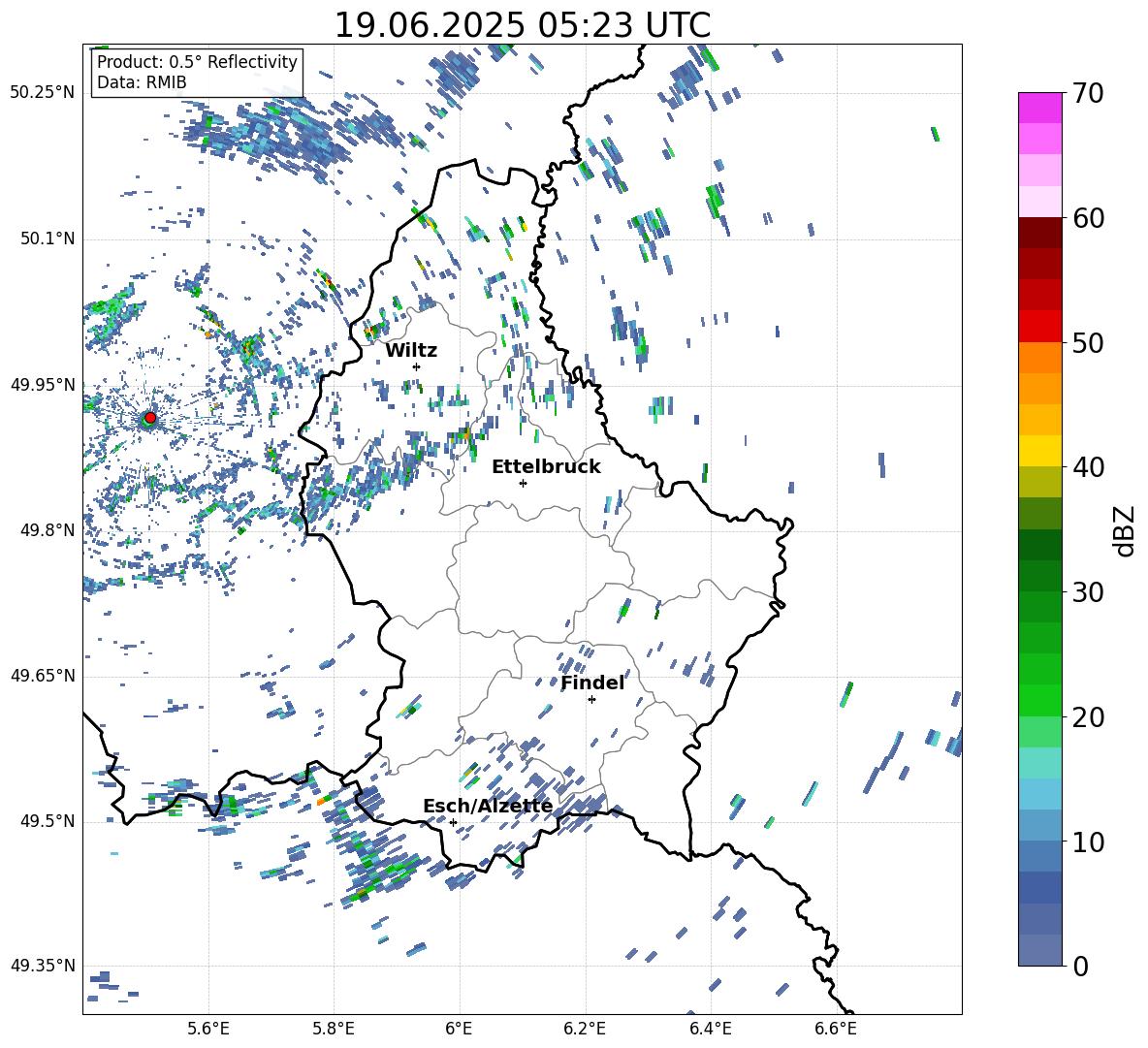
Task: Click the colorbar tick label 20
Action: (1088, 716)
